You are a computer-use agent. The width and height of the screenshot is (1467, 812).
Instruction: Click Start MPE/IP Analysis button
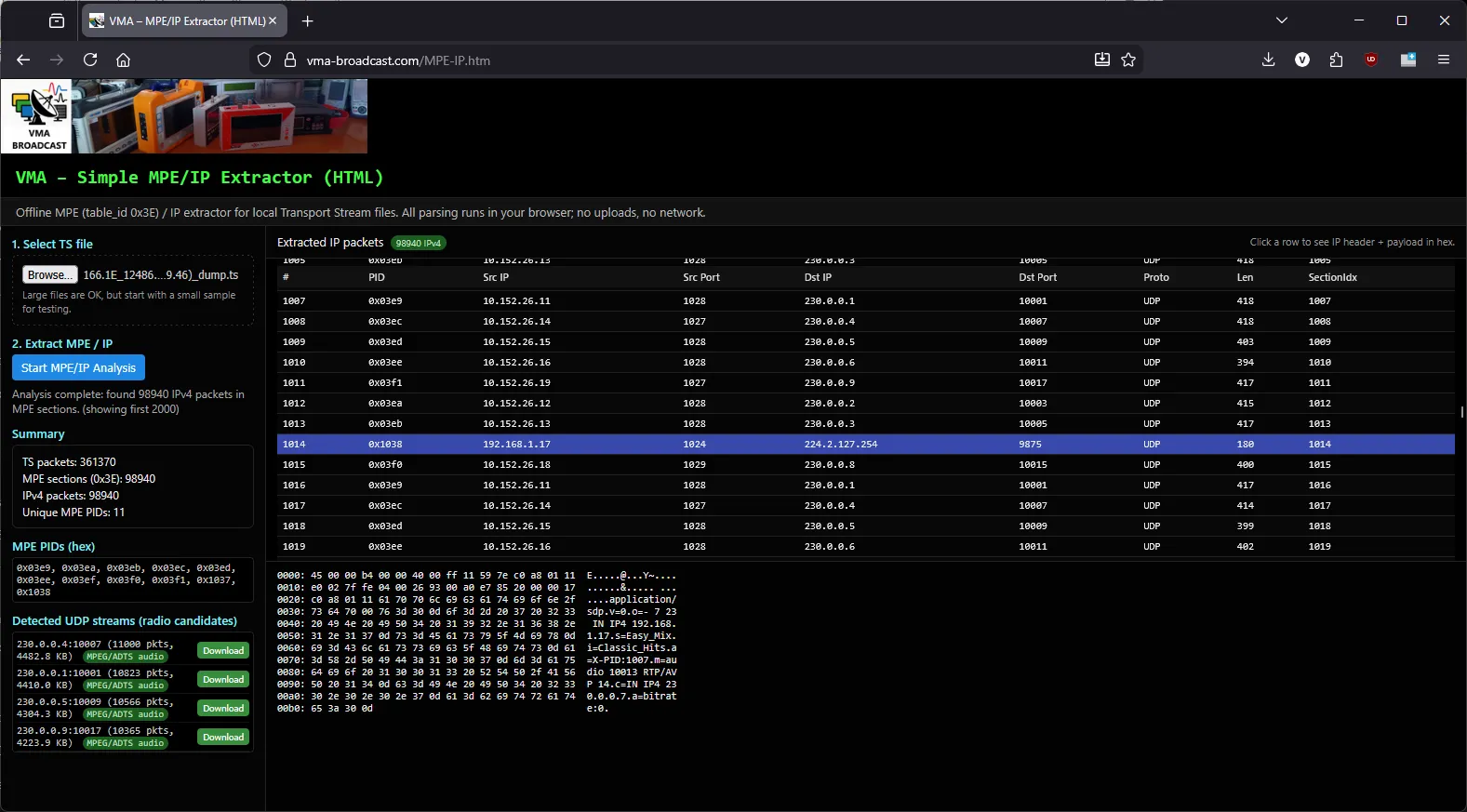tap(78, 367)
